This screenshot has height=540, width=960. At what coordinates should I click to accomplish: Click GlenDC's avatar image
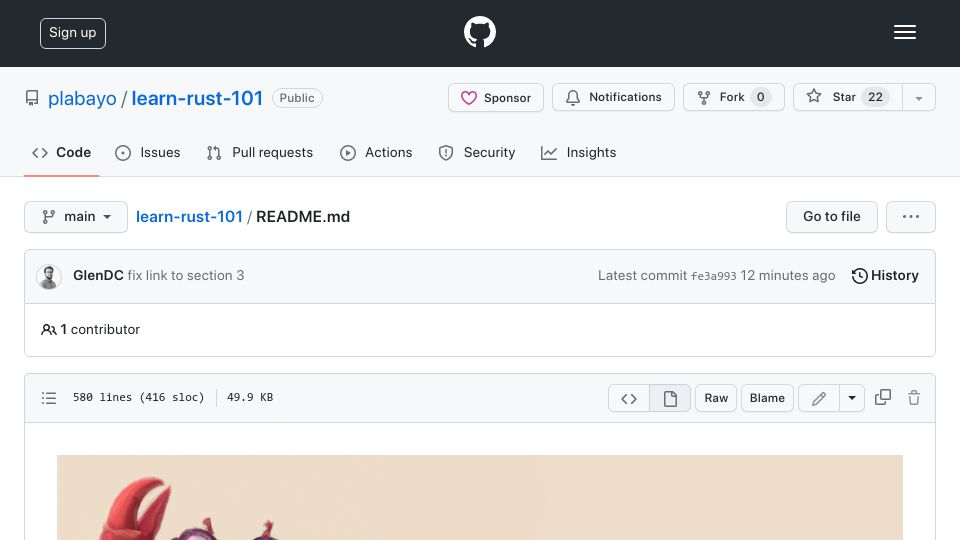tap(49, 276)
